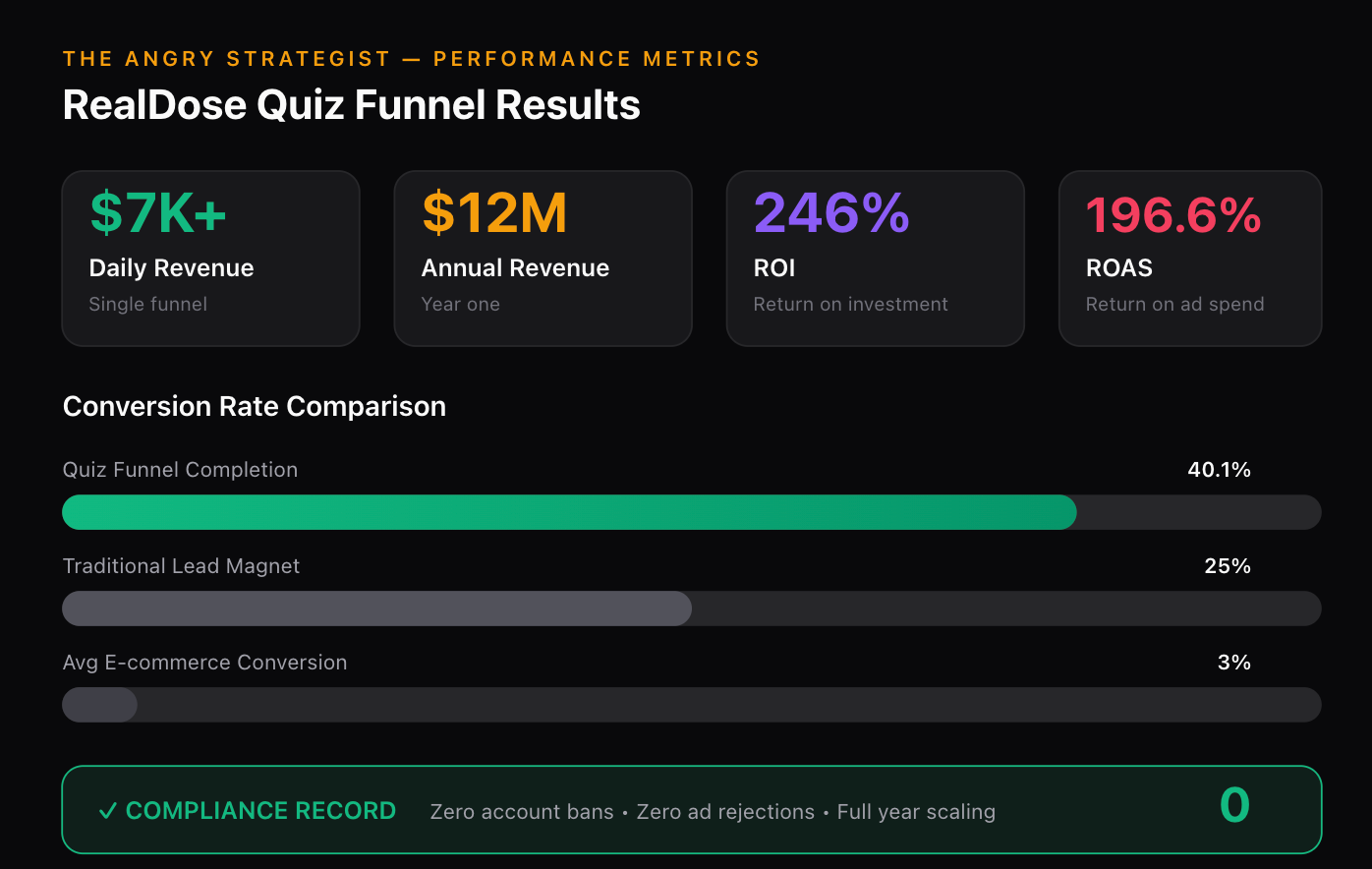
Task: Click the compliance record checkmark icon
Action: [x=107, y=811]
